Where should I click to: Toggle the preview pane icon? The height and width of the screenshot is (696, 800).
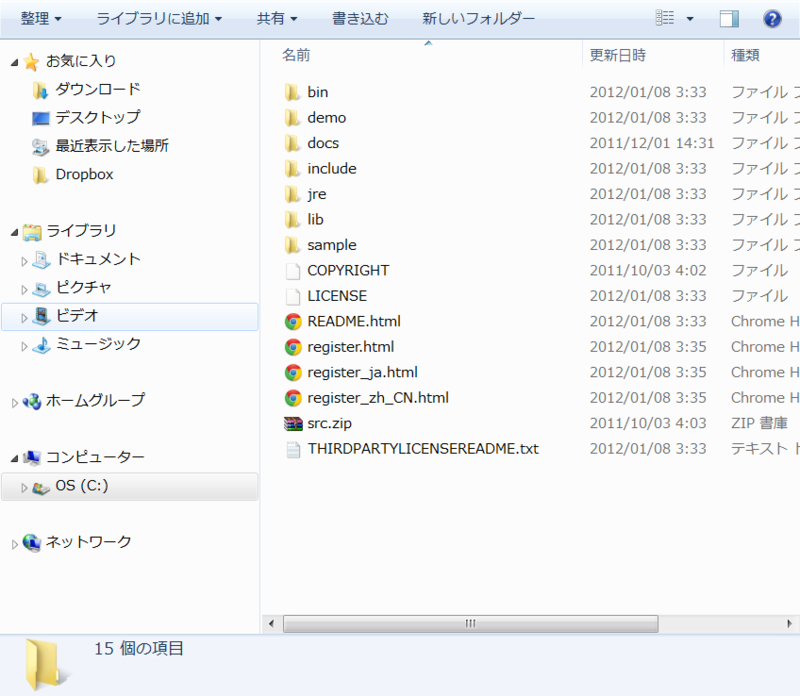point(729,19)
